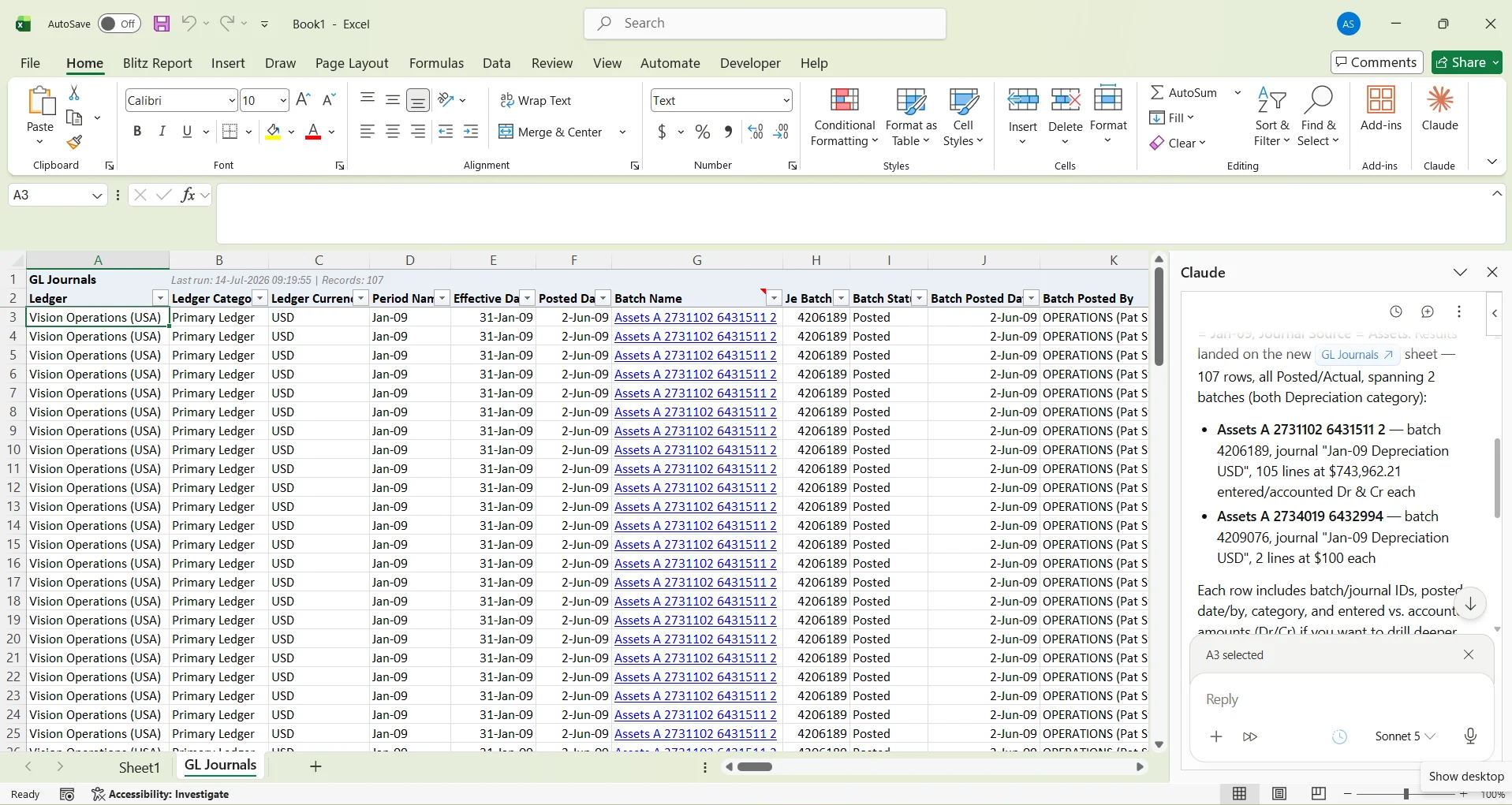Image resolution: width=1512 pixels, height=805 pixels.
Task: Expand the AutoSum dropdown arrow
Action: coord(1238,93)
